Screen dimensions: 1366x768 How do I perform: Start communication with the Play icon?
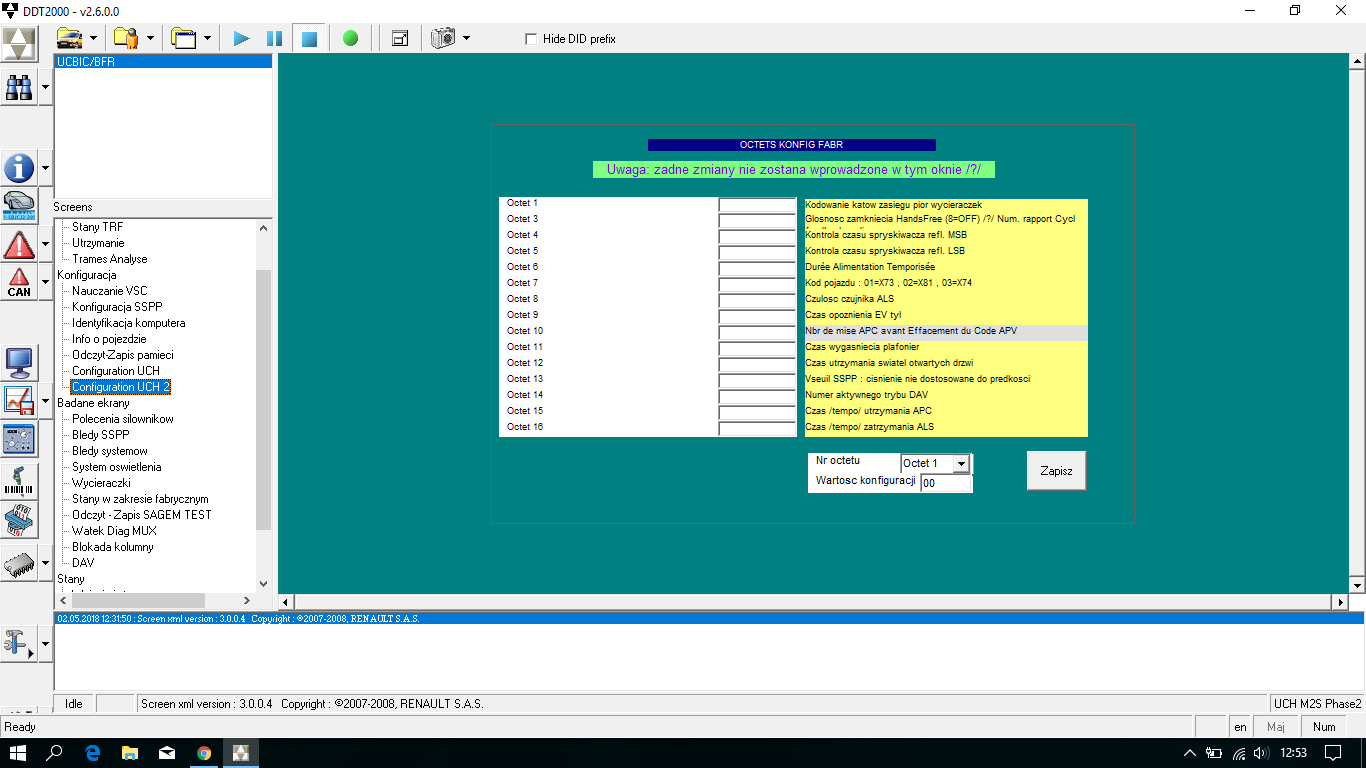241,38
